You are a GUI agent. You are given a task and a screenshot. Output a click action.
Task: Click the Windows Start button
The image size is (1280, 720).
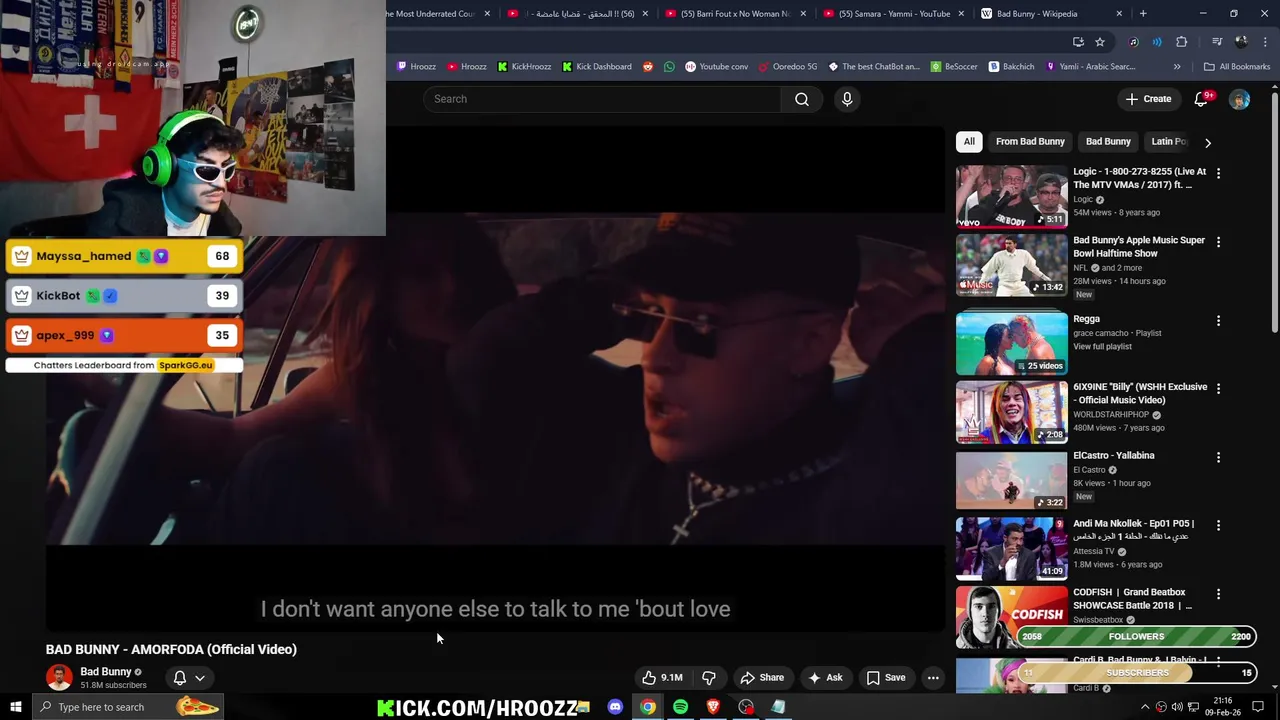[x=15, y=707]
